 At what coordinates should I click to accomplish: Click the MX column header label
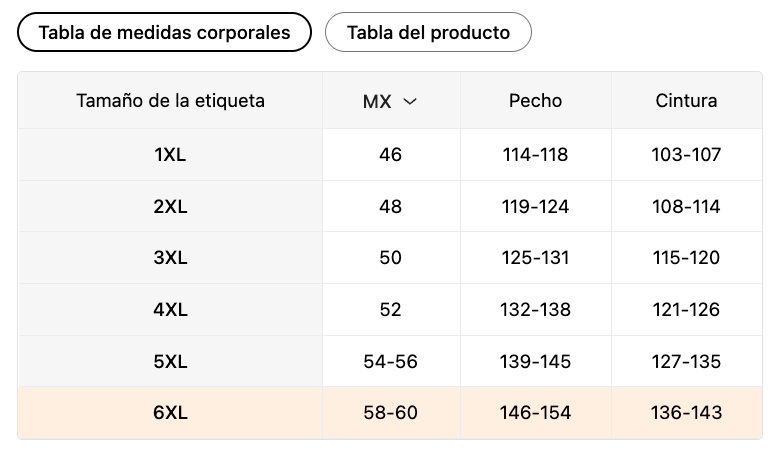pyautogui.click(x=377, y=101)
